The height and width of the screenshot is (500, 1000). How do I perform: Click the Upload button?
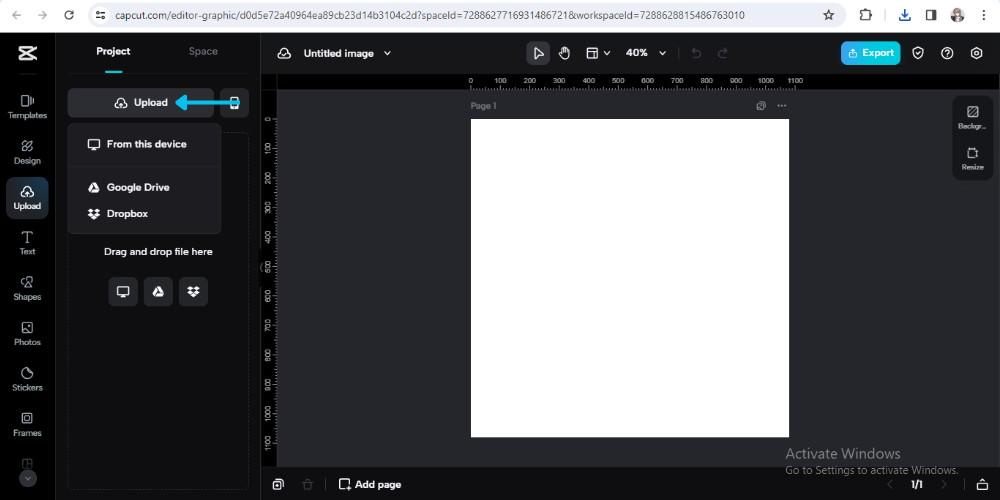click(x=141, y=103)
